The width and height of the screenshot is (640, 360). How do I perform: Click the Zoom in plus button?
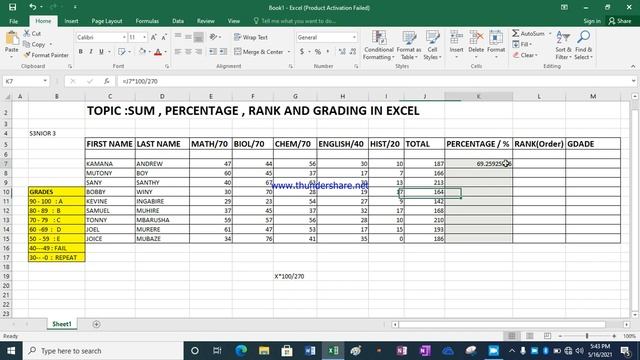pyautogui.click(x=614, y=336)
